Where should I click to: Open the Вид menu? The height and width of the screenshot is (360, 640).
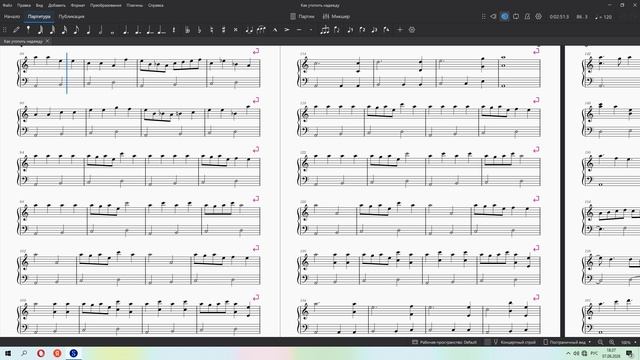[39, 5]
